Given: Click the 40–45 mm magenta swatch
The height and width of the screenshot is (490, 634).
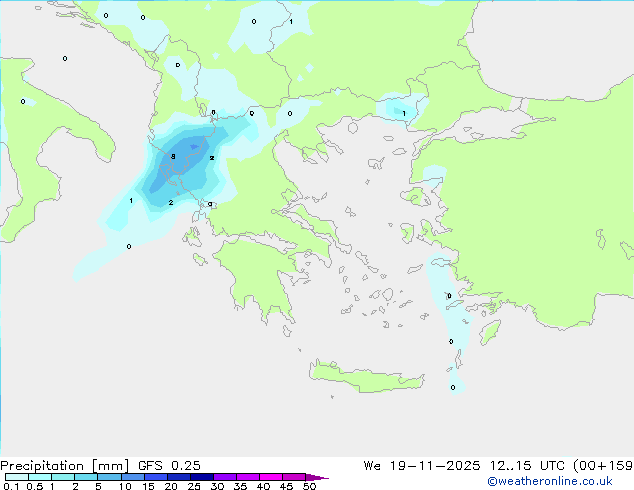Looking at the screenshot, I should click(x=271, y=477).
